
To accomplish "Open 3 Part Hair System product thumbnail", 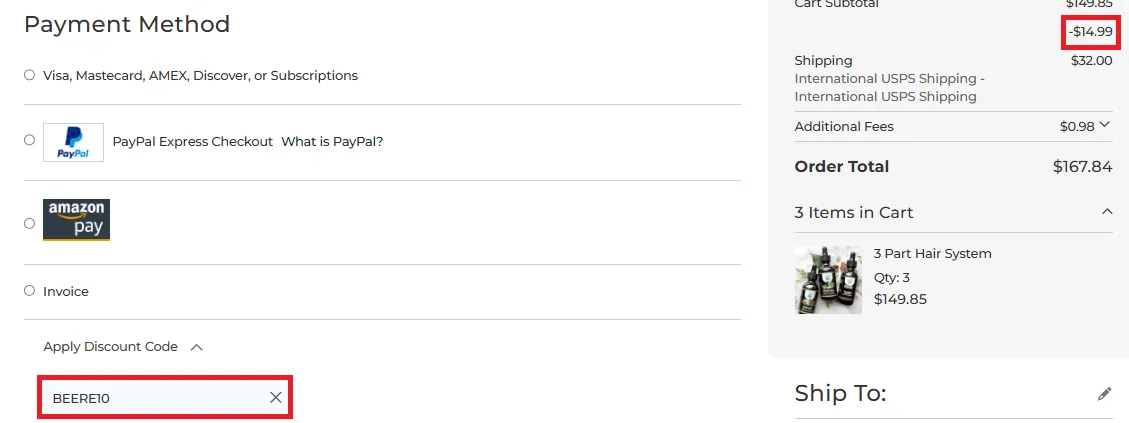I will tap(828, 280).
